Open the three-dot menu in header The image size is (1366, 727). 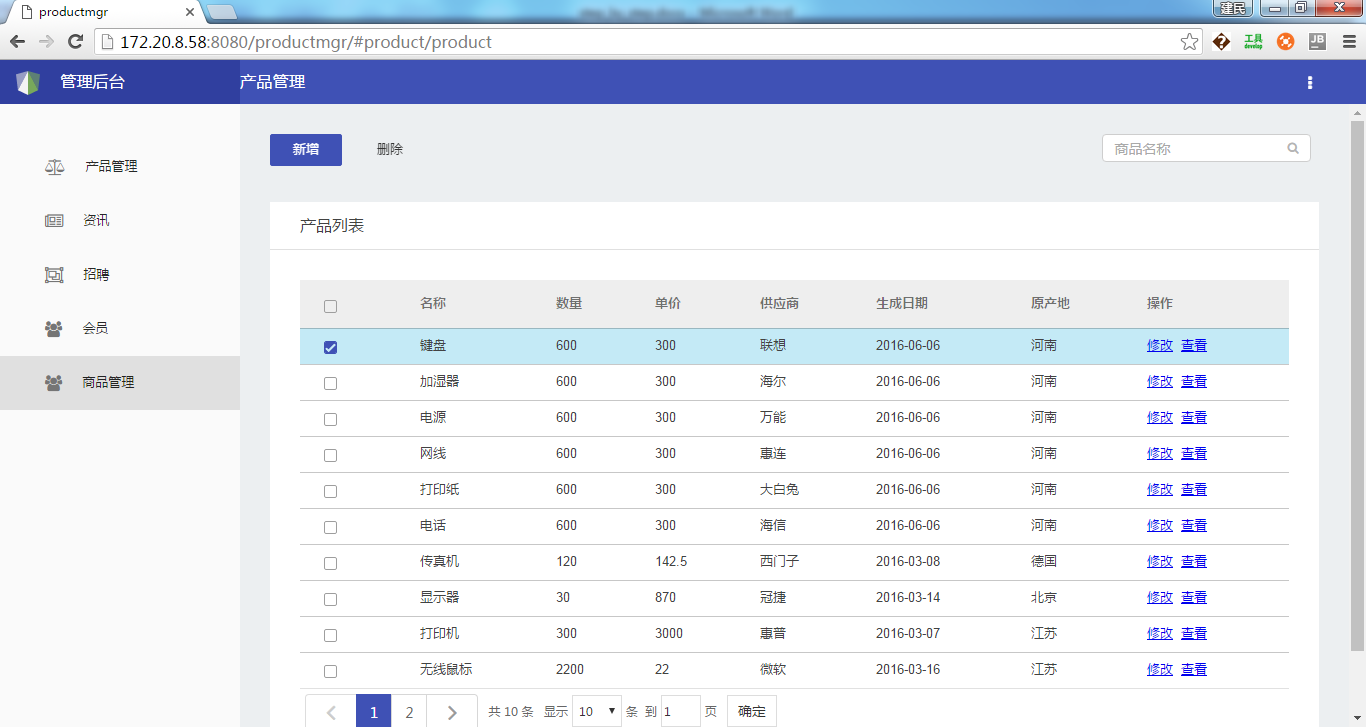(1310, 83)
